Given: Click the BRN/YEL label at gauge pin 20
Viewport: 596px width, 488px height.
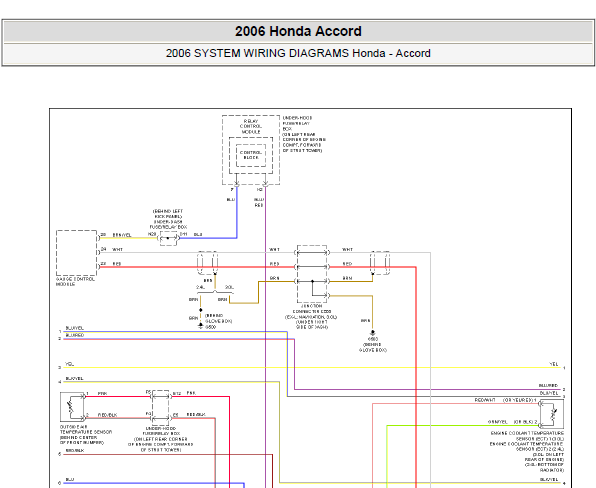Looking at the screenshot, I should tap(122, 235).
